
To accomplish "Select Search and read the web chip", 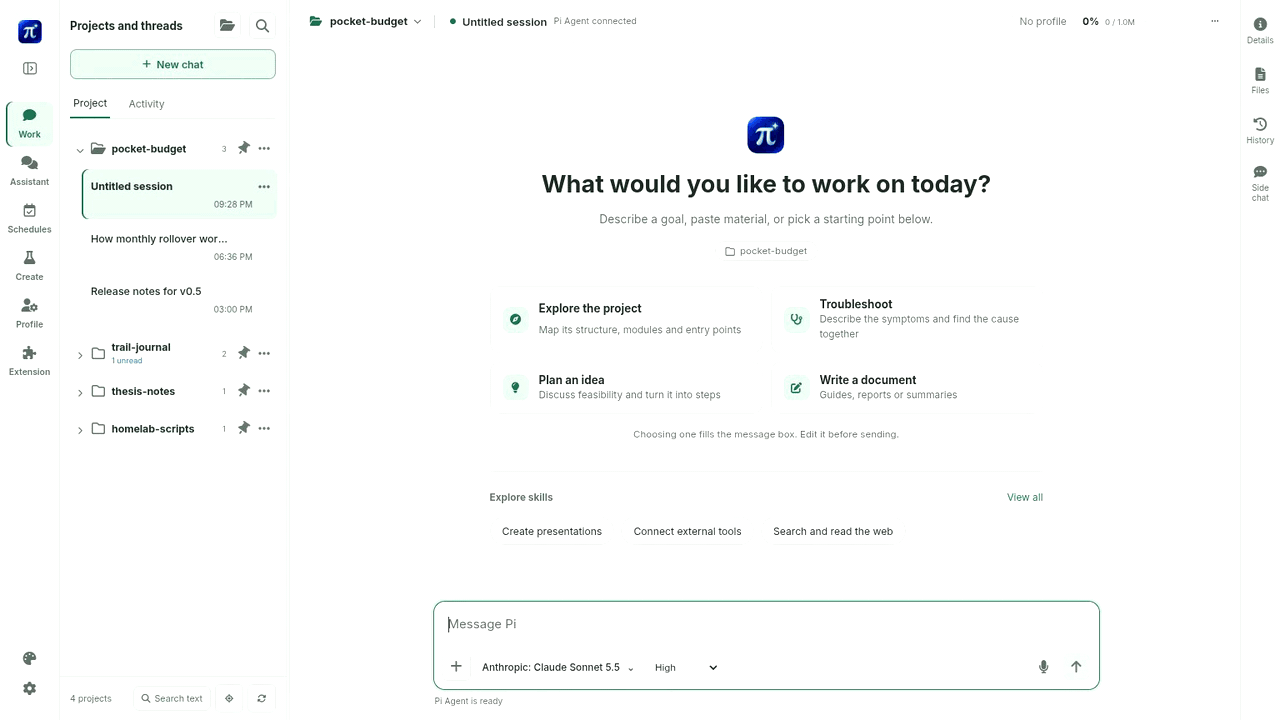I will pos(833,531).
